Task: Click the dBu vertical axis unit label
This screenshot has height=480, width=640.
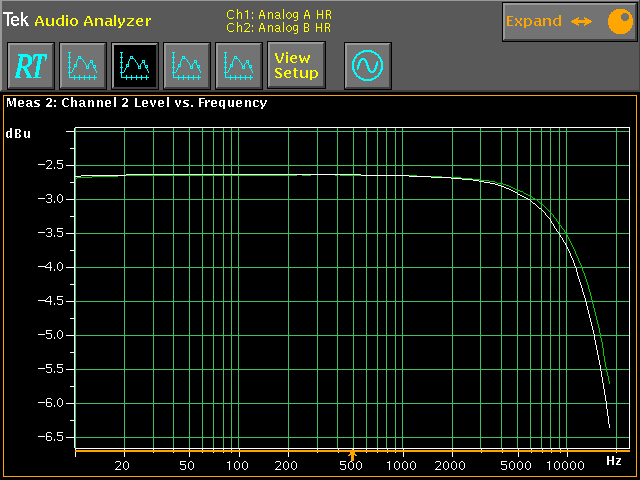Action: click(x=18, y=133)
